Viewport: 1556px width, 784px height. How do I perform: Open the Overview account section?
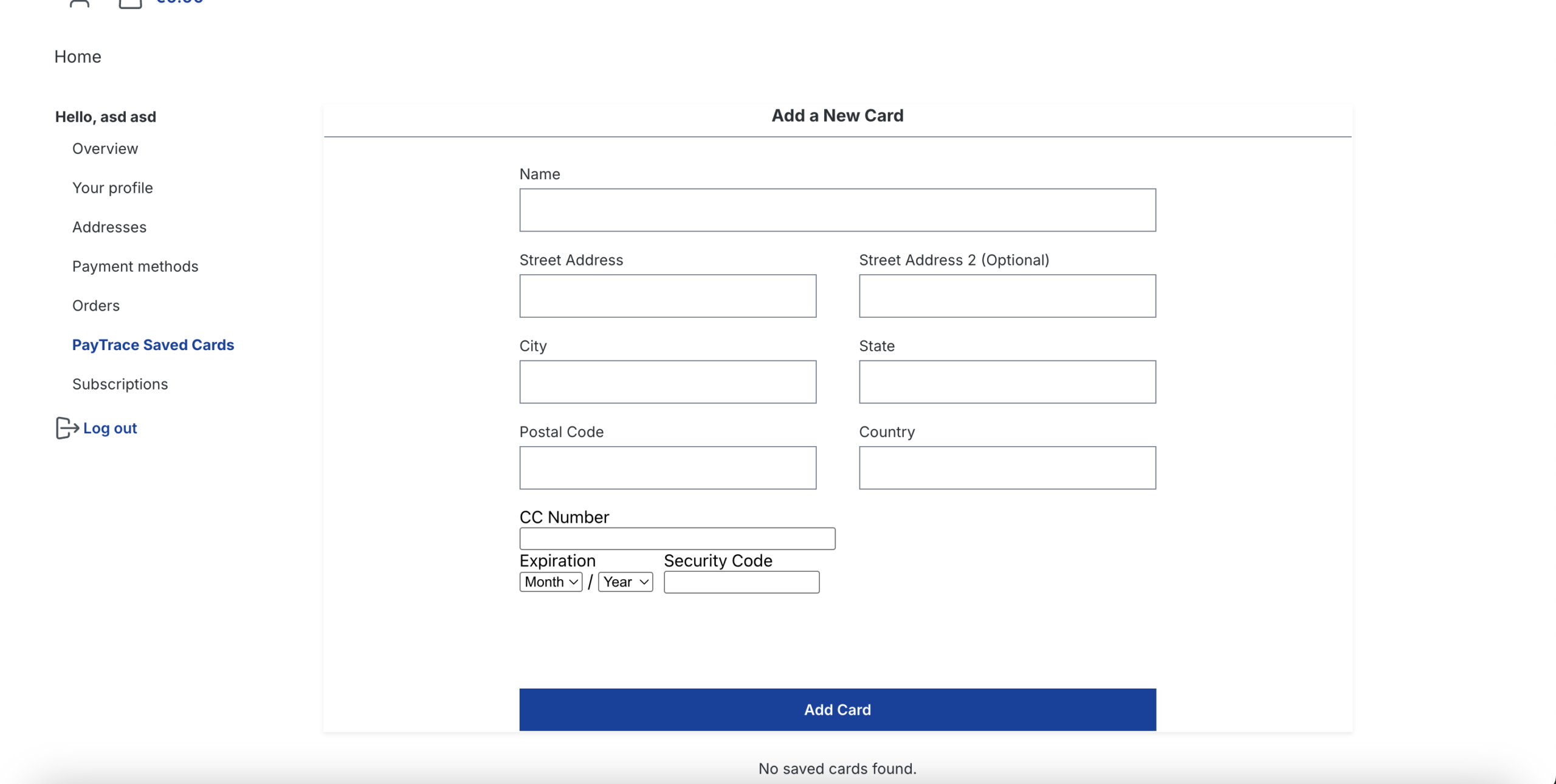105,149
